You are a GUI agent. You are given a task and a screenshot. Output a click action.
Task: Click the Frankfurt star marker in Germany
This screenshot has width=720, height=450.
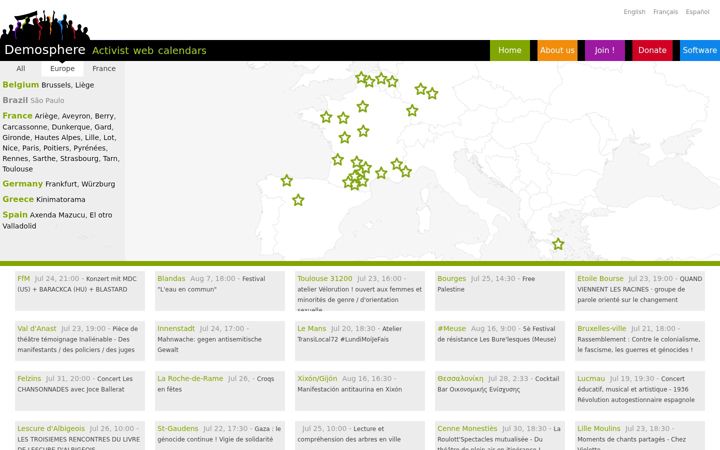click(420, 89)
